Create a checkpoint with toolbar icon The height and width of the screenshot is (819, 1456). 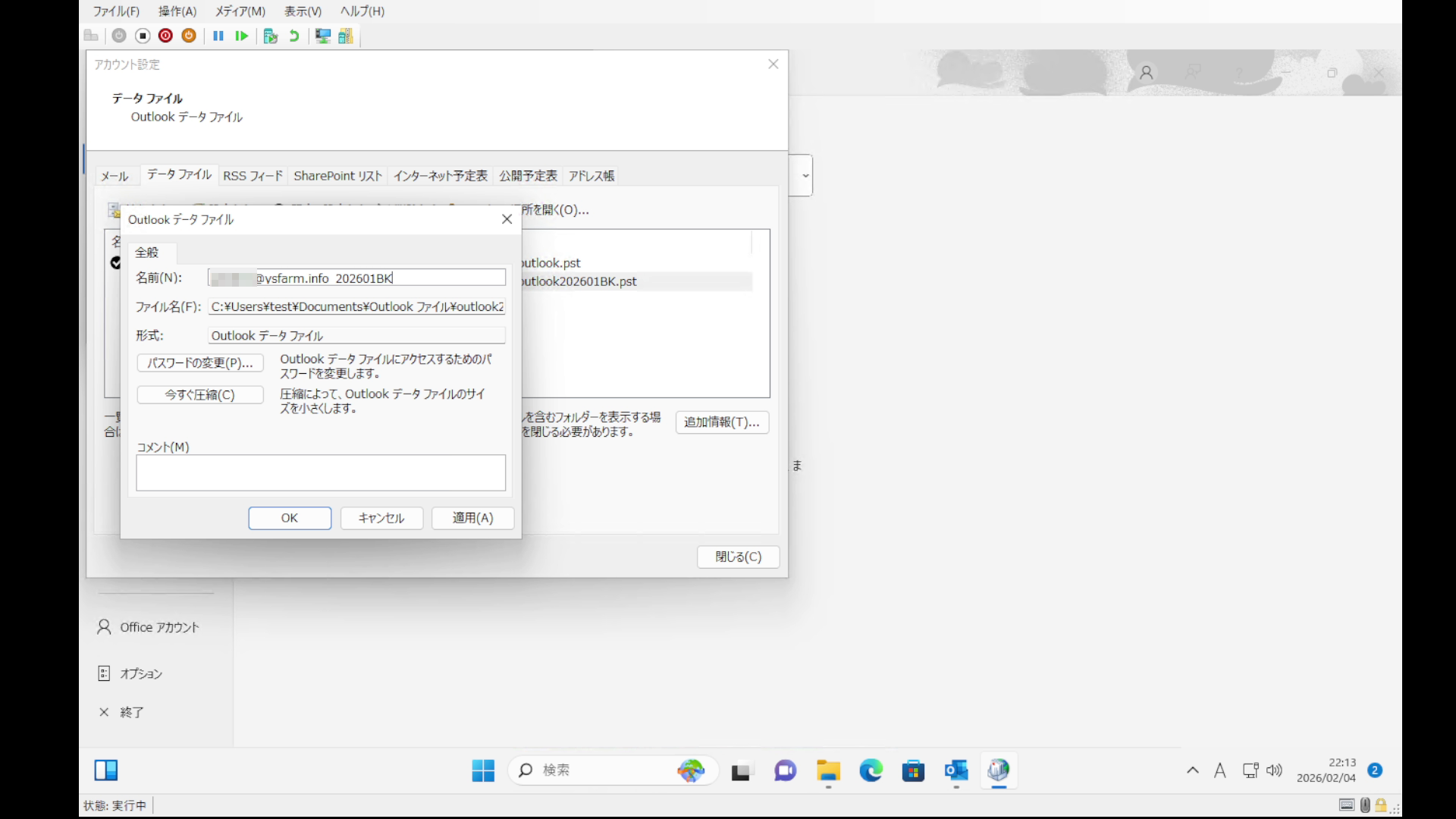270,36
